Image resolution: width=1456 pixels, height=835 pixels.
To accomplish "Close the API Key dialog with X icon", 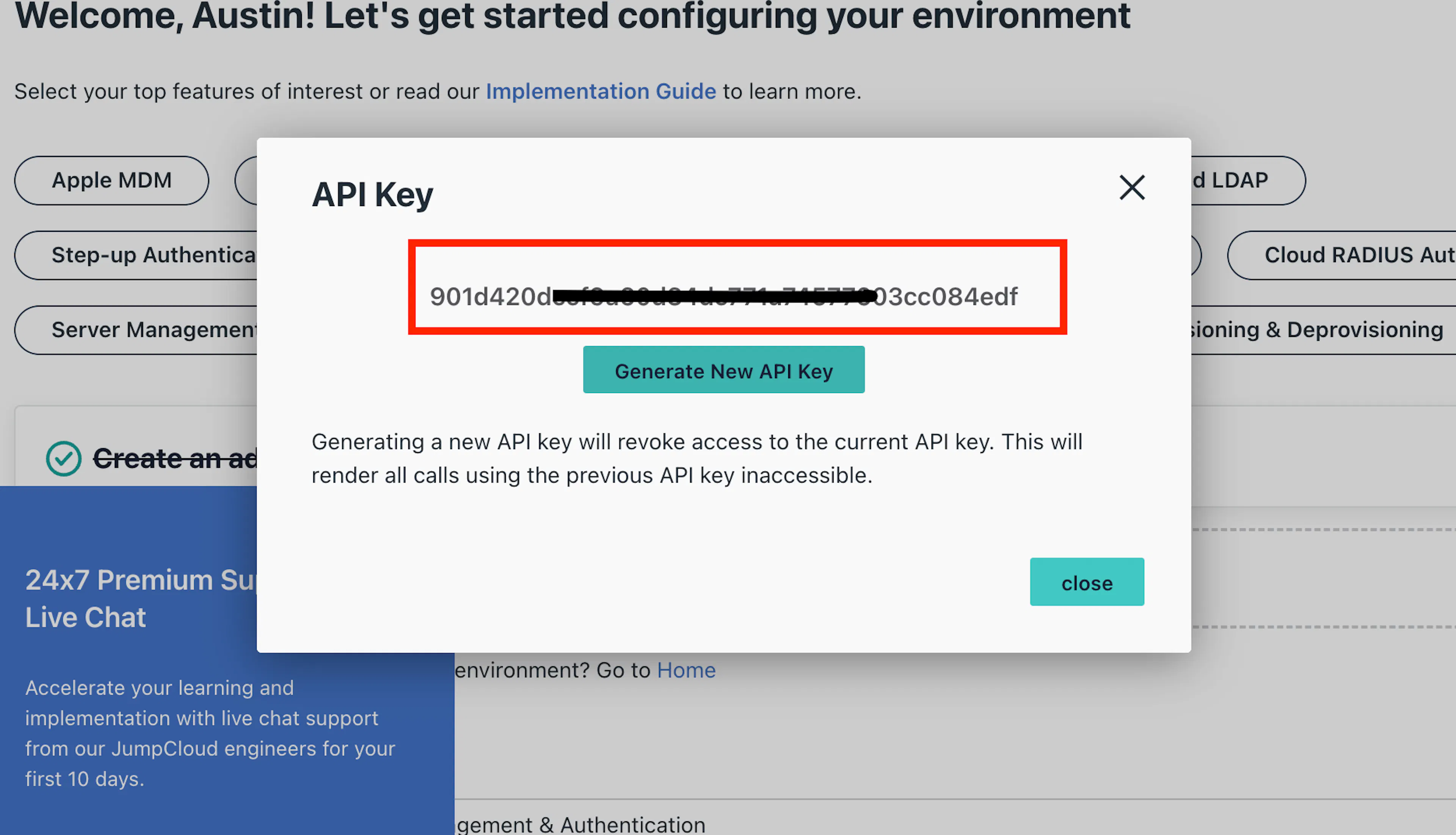I will point(1132,187).
